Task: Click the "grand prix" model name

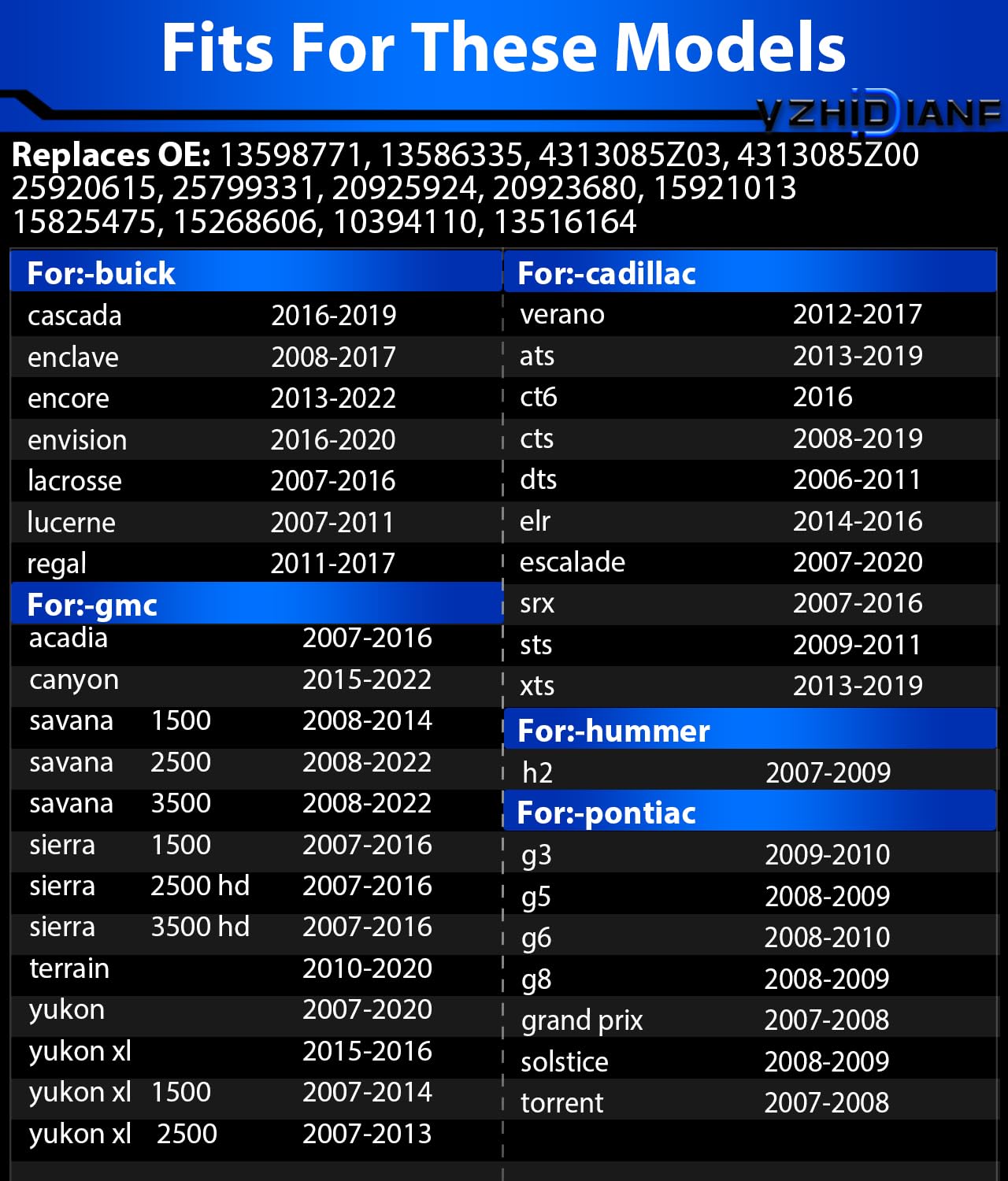Action: tap(582, 1021)
